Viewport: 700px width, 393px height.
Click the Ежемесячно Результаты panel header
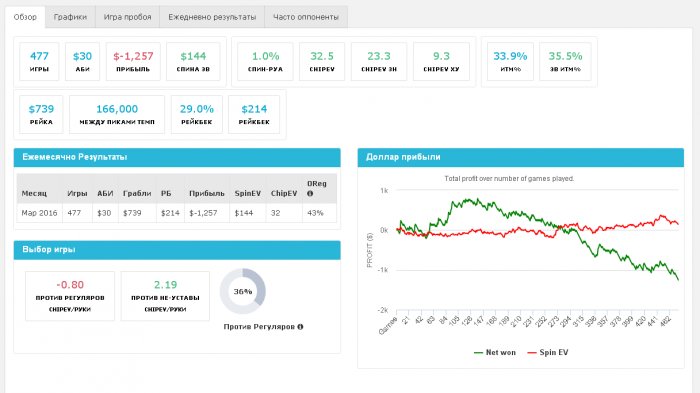(x=177, y=157)
